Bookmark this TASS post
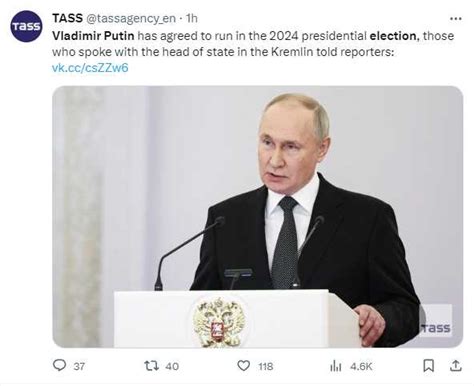 (429, 366)
